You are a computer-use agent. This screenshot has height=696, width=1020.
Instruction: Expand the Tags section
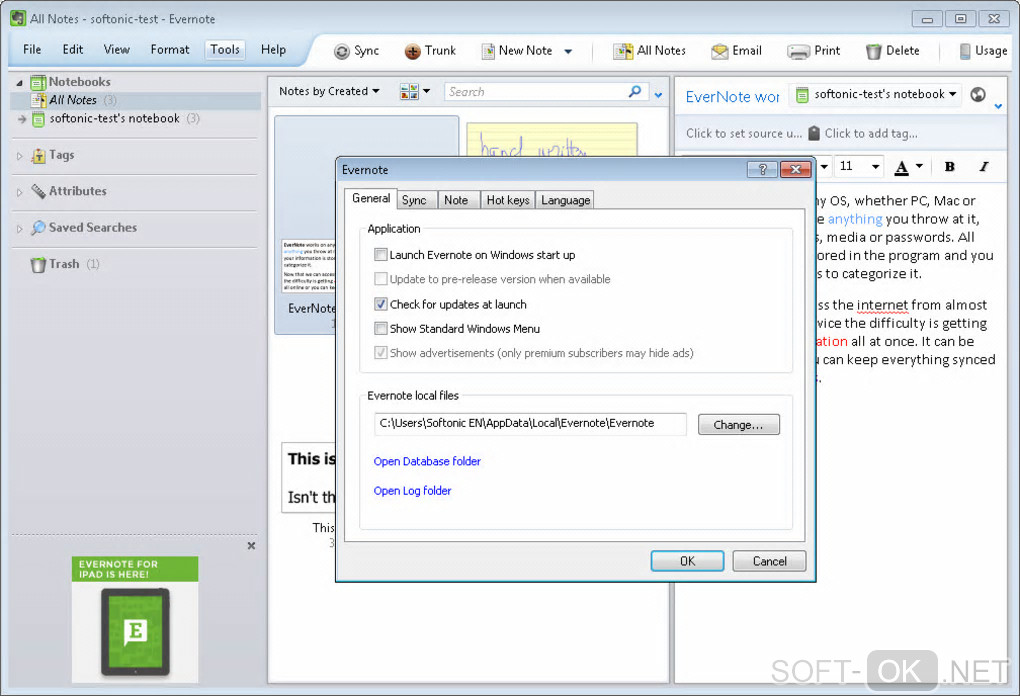(x=19, y=155)
